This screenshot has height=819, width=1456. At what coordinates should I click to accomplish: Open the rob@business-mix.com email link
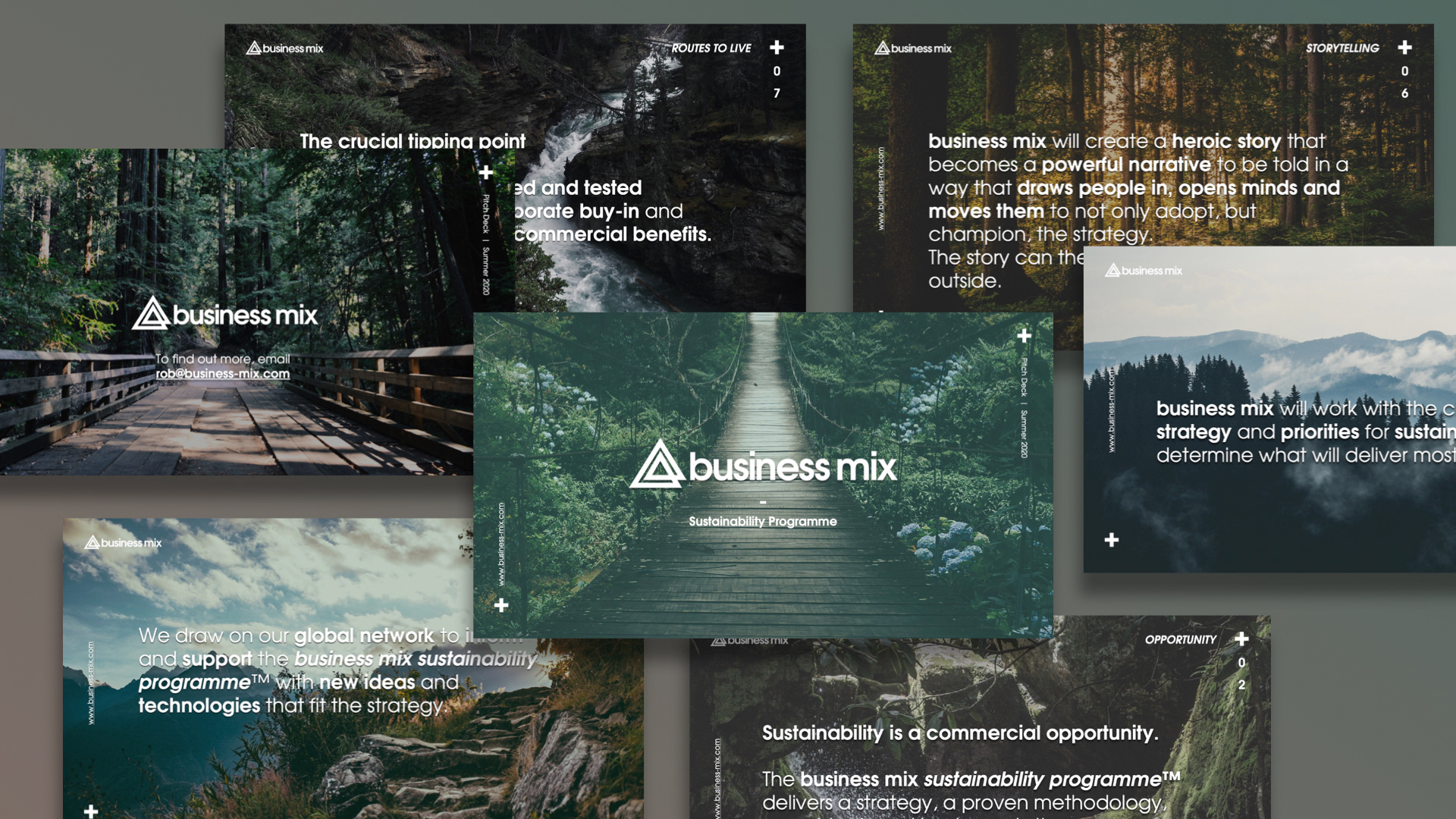tap(222, 374)
